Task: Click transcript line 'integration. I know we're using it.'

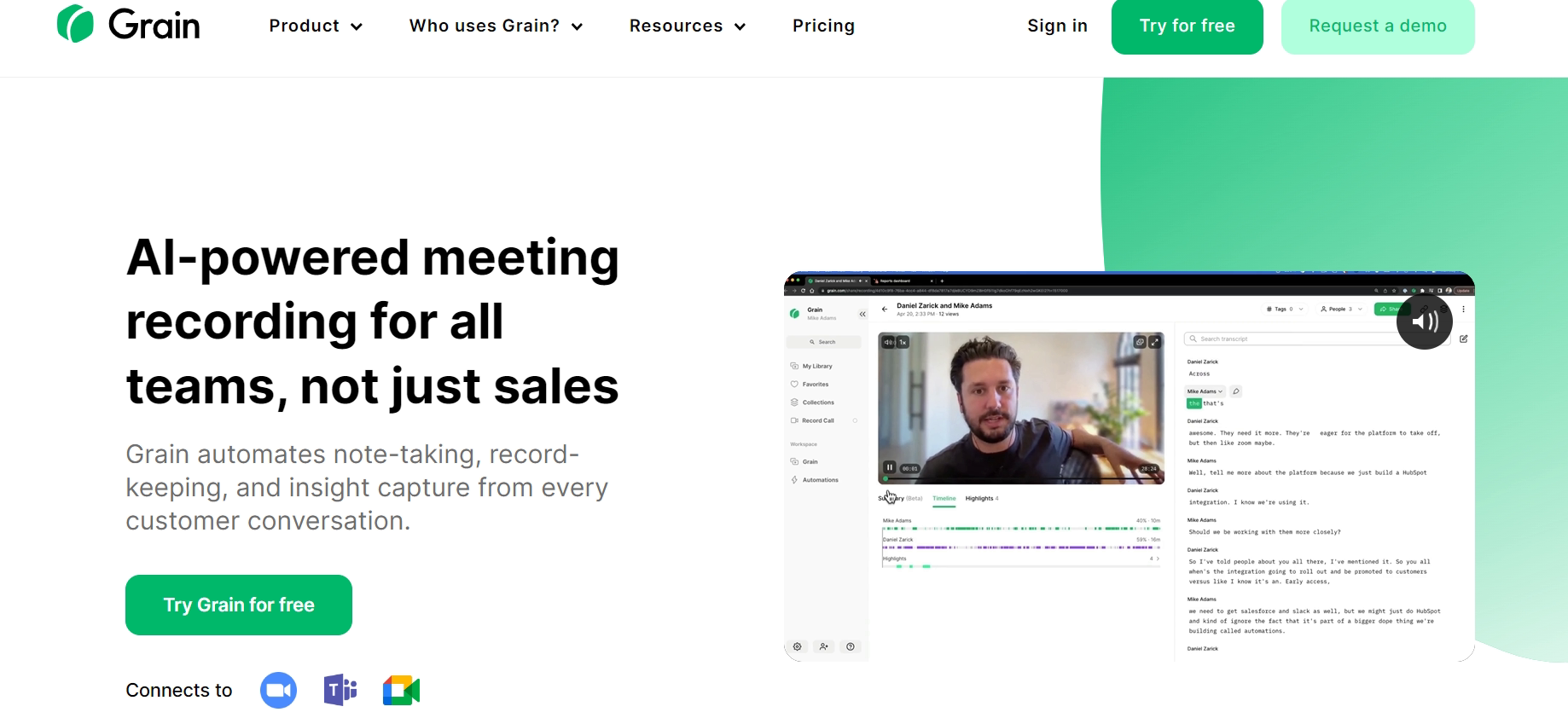Action: tap(1248, 501)
